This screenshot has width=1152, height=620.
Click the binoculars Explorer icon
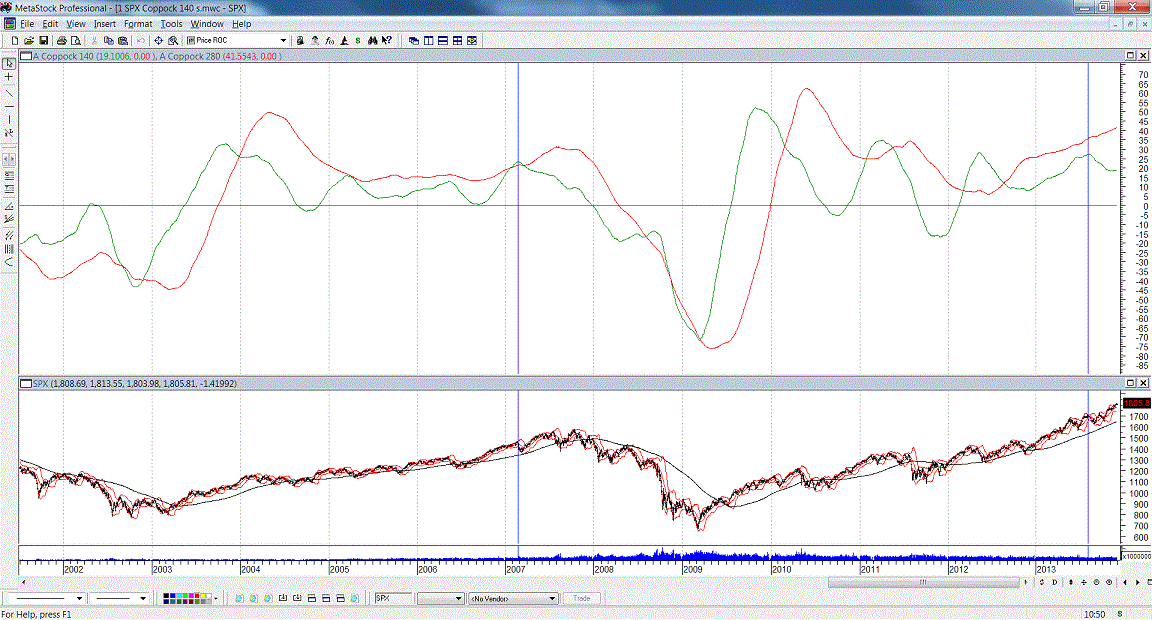pos(372,41)
